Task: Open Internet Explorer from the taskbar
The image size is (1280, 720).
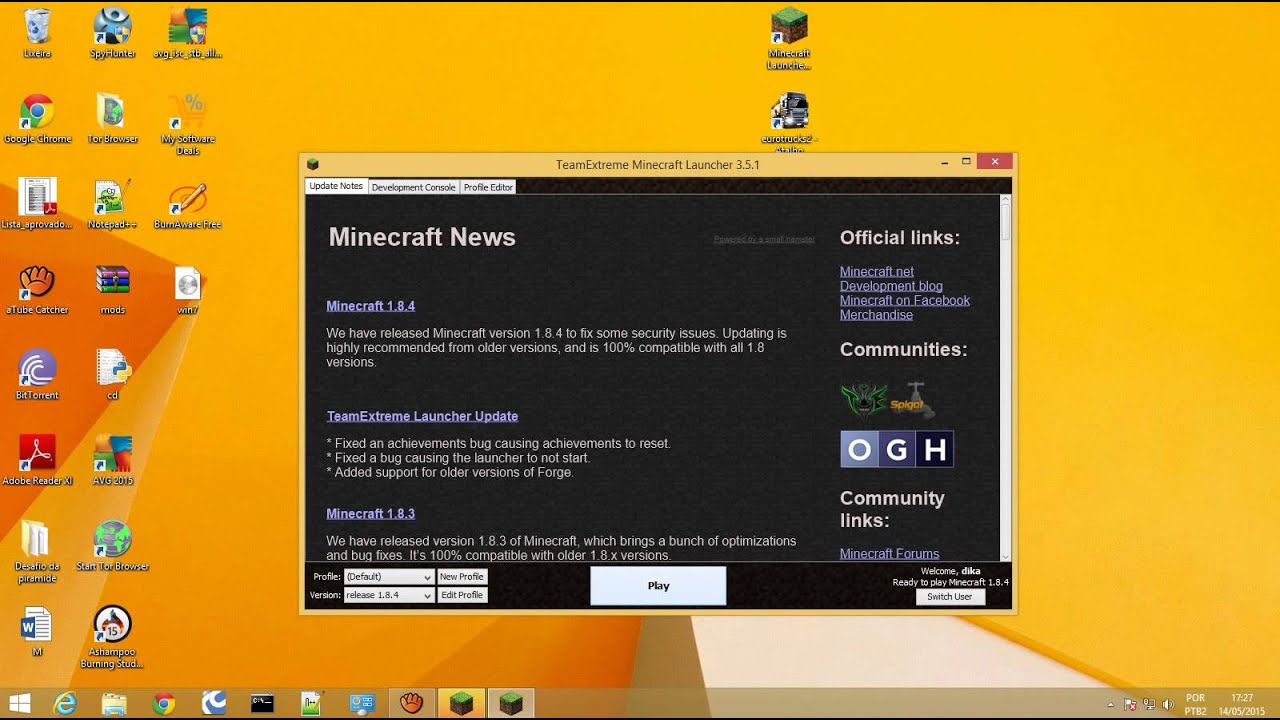Action: coord(65,704)
